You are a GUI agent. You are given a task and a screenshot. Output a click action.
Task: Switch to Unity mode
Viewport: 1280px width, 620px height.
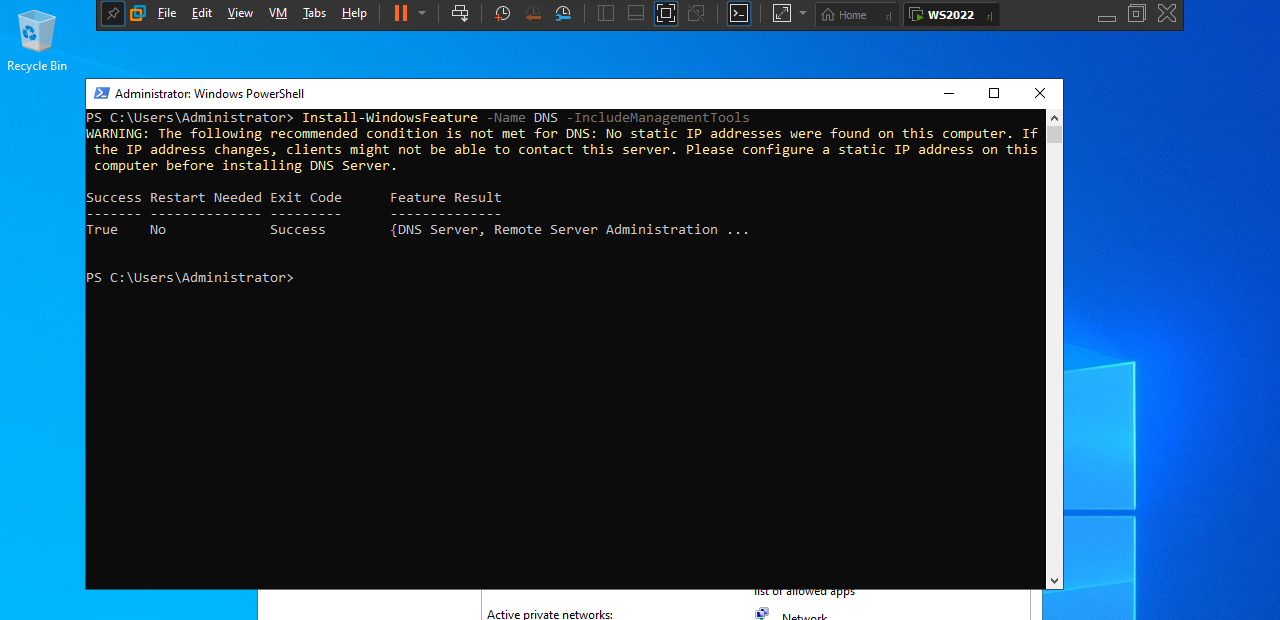(x=696, y=14)
